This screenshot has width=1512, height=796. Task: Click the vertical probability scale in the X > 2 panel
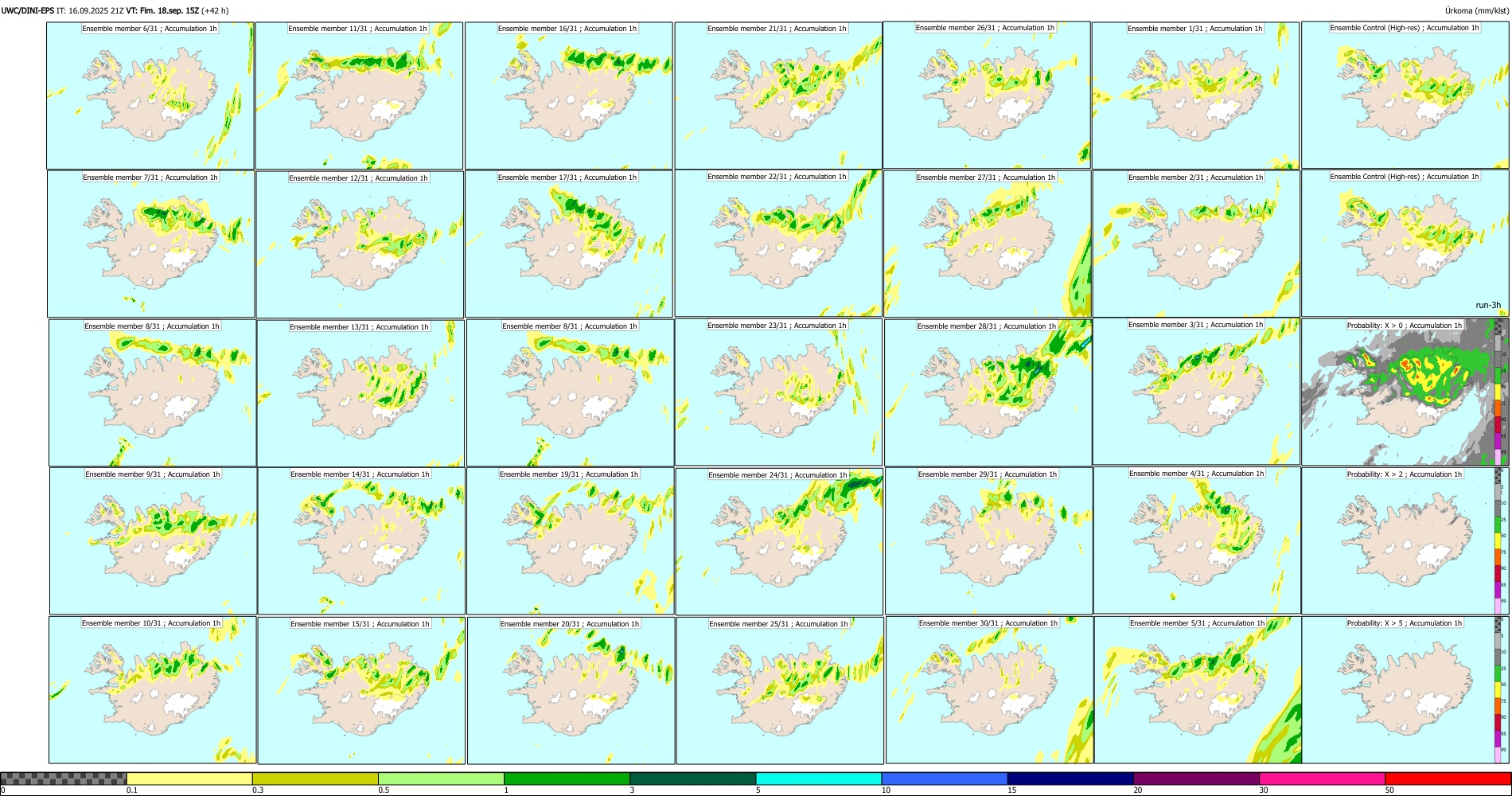coord(1498,540)
